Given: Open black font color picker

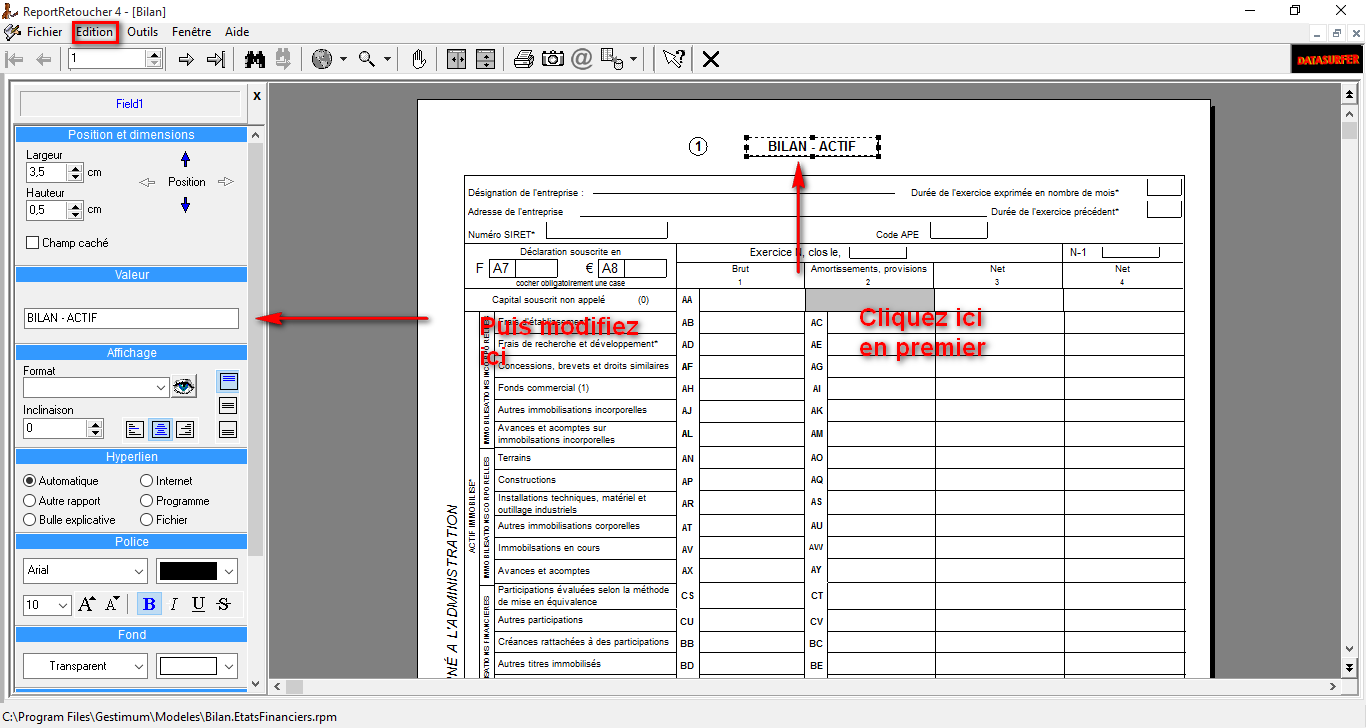Looking at the screenshot, I should [197, 571].
